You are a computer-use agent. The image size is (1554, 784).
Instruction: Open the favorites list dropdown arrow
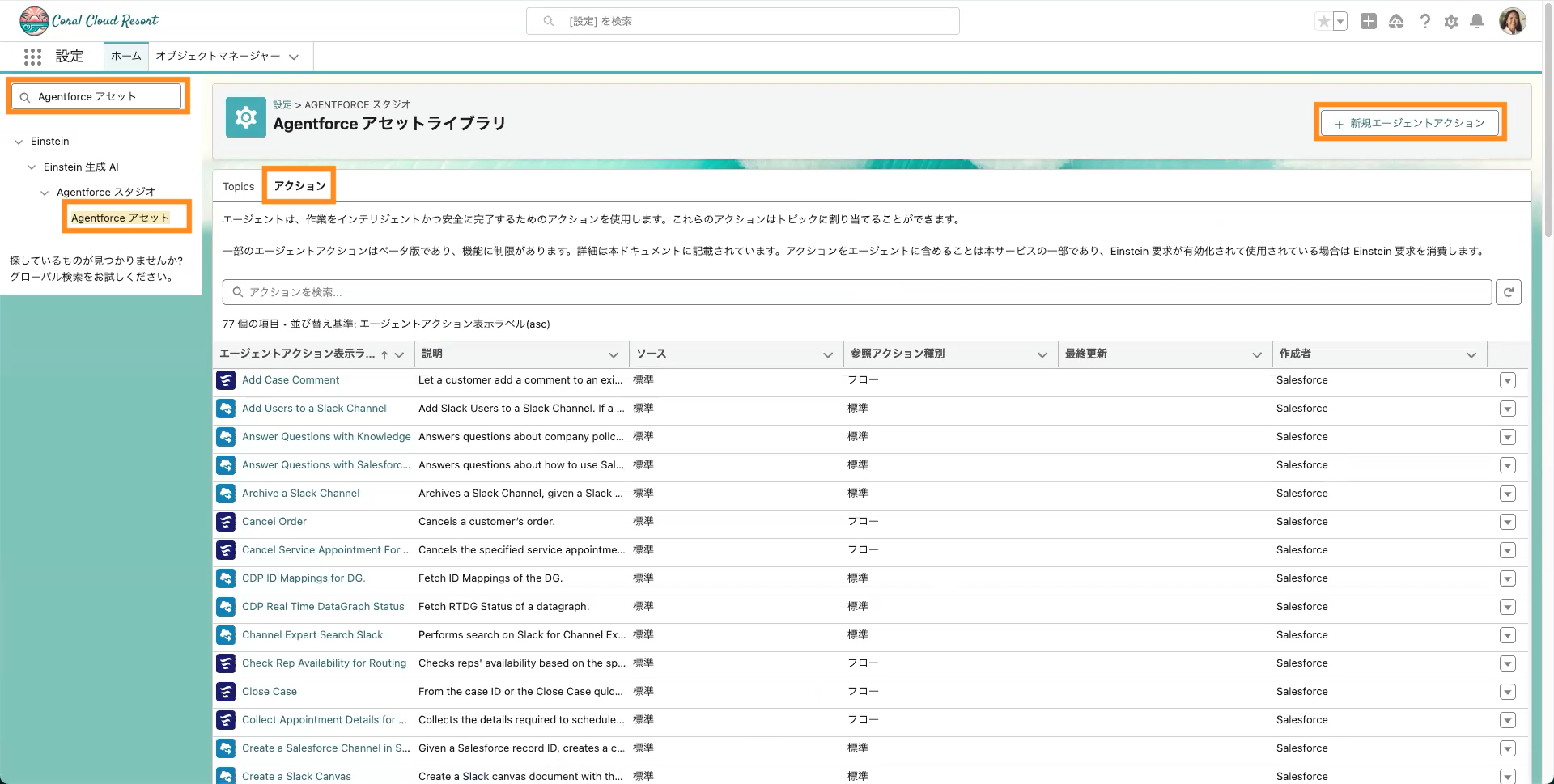point(1340,22)
